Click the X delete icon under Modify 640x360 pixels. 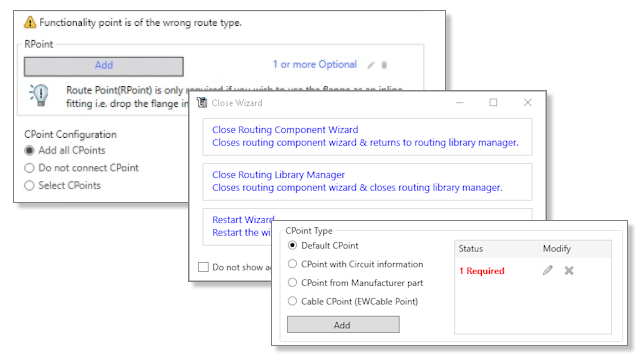pyautogui.click(x=569, y=270)
